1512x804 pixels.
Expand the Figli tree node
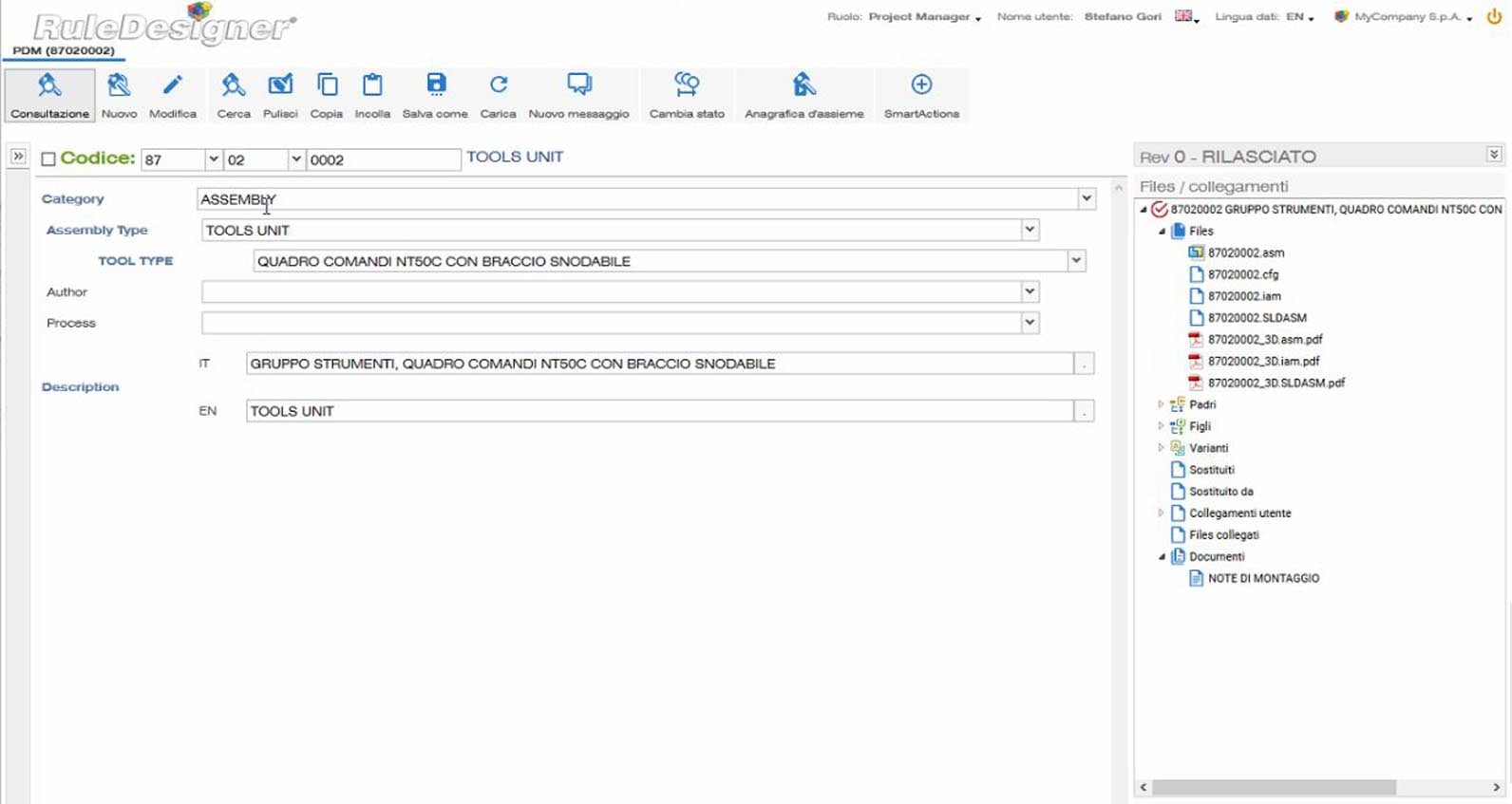pos(1161,426)
